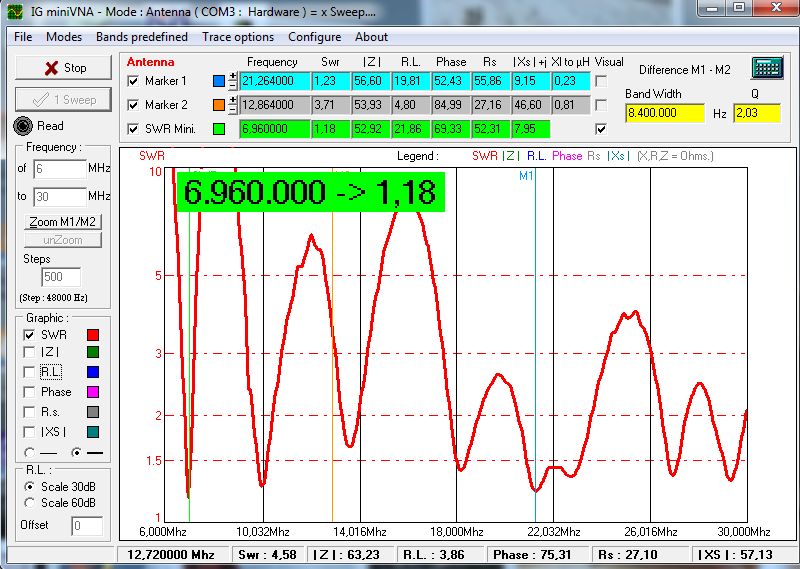Click the Read indicator icon

[24, 126]
